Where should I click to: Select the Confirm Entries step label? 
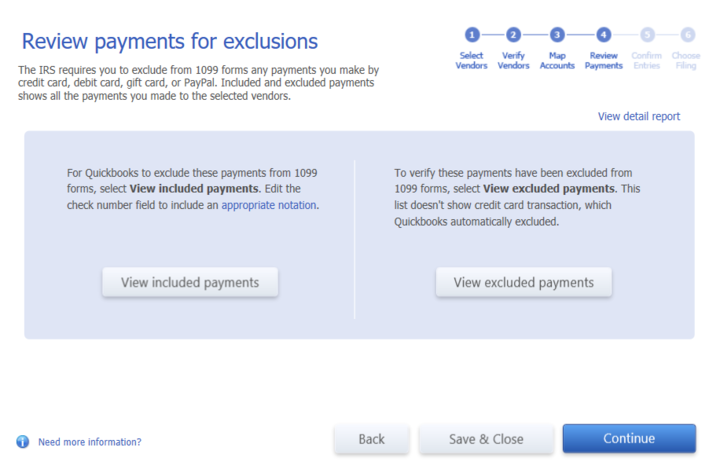tap(647, 60)
